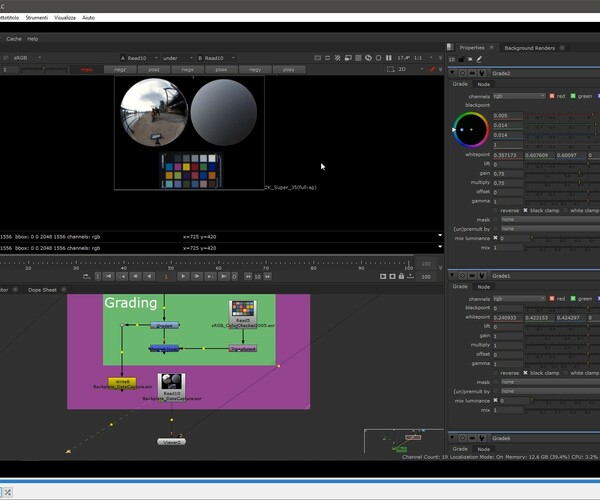Click the red pipe icon in the viewer toolbar
Screen dimensions: 600x500
point(432,69)
